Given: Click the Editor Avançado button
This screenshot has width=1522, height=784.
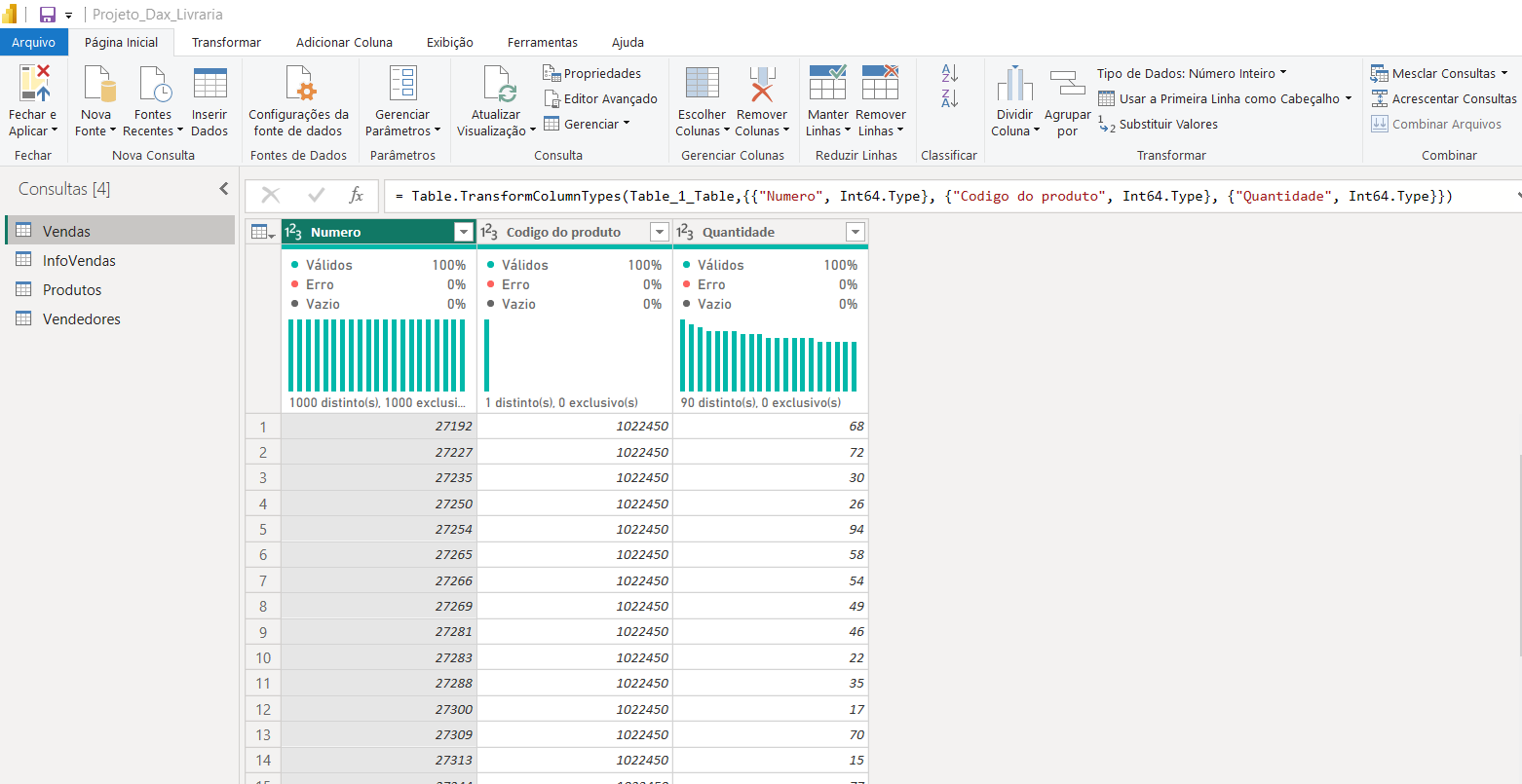Looking at the screenshot, I should (x=601, y=98).
